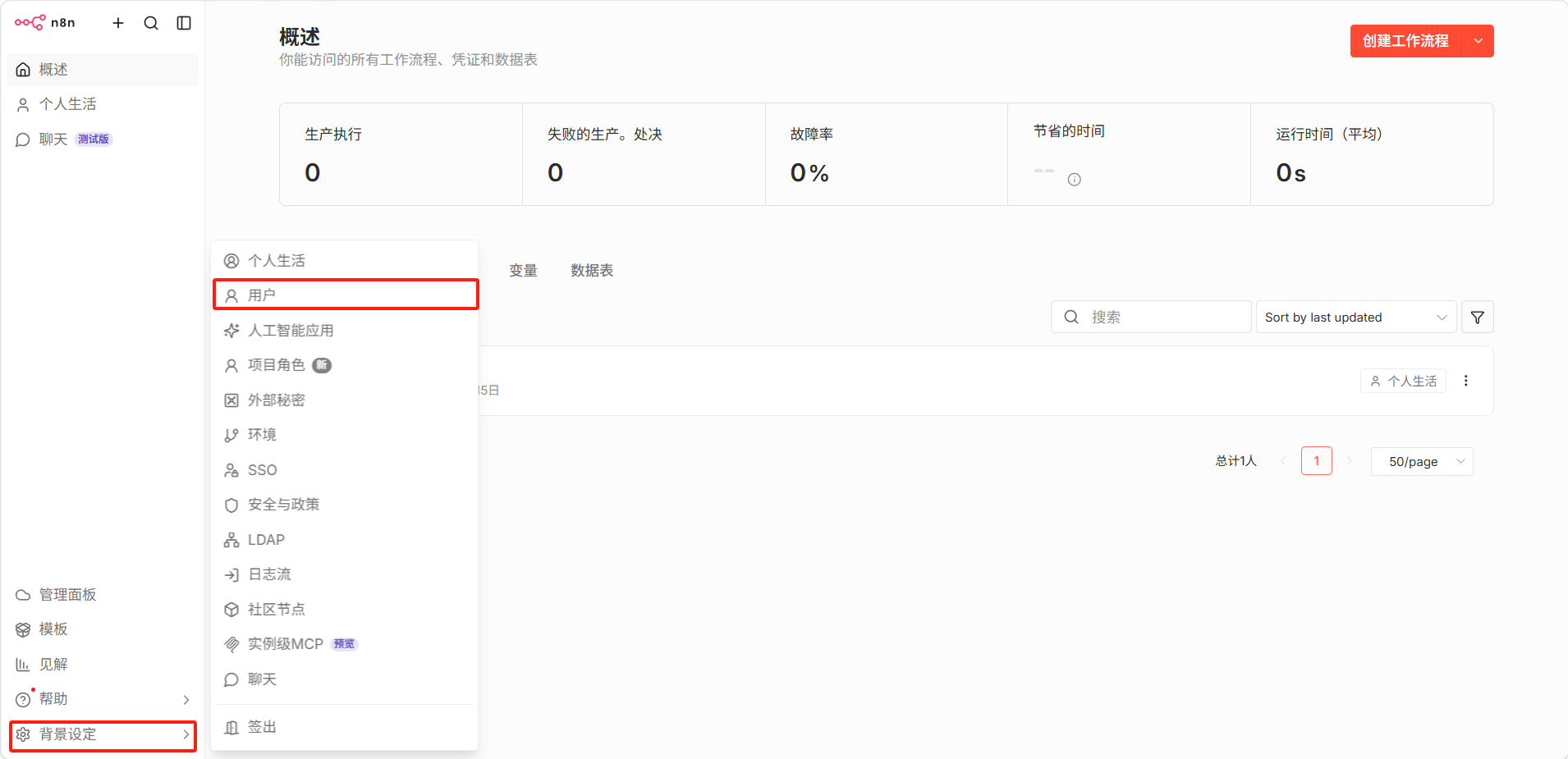
Task: Expand the 帮助 submenu
Action: click(103, 699)
